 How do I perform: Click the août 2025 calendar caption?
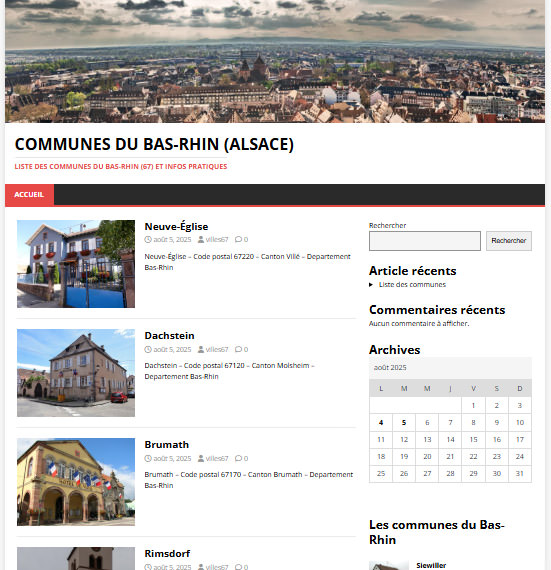pyautogui.click(x=390, y=368)
